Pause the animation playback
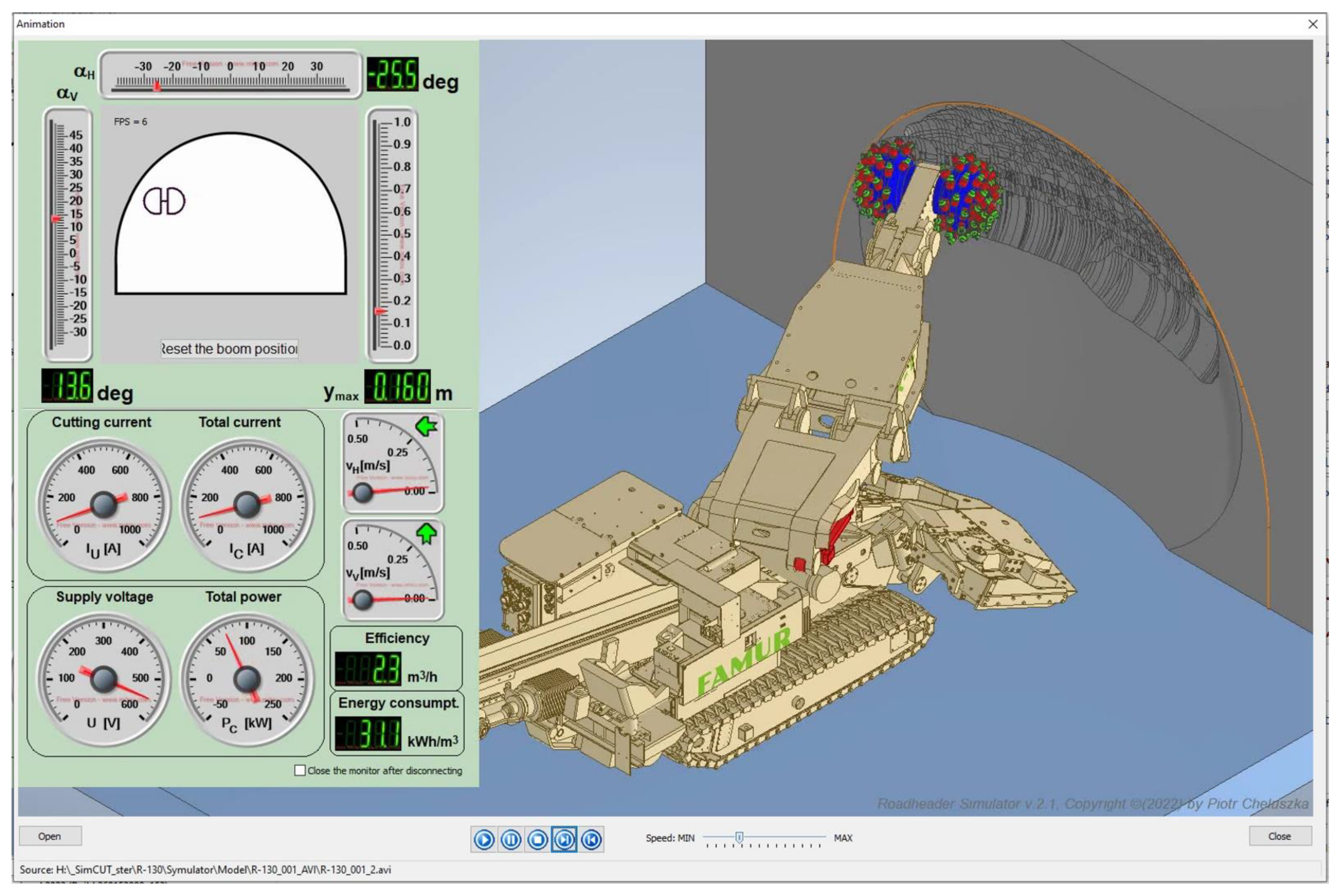Image resolution: width=1338 pixels, height=896 pixels. click(510, 839)
